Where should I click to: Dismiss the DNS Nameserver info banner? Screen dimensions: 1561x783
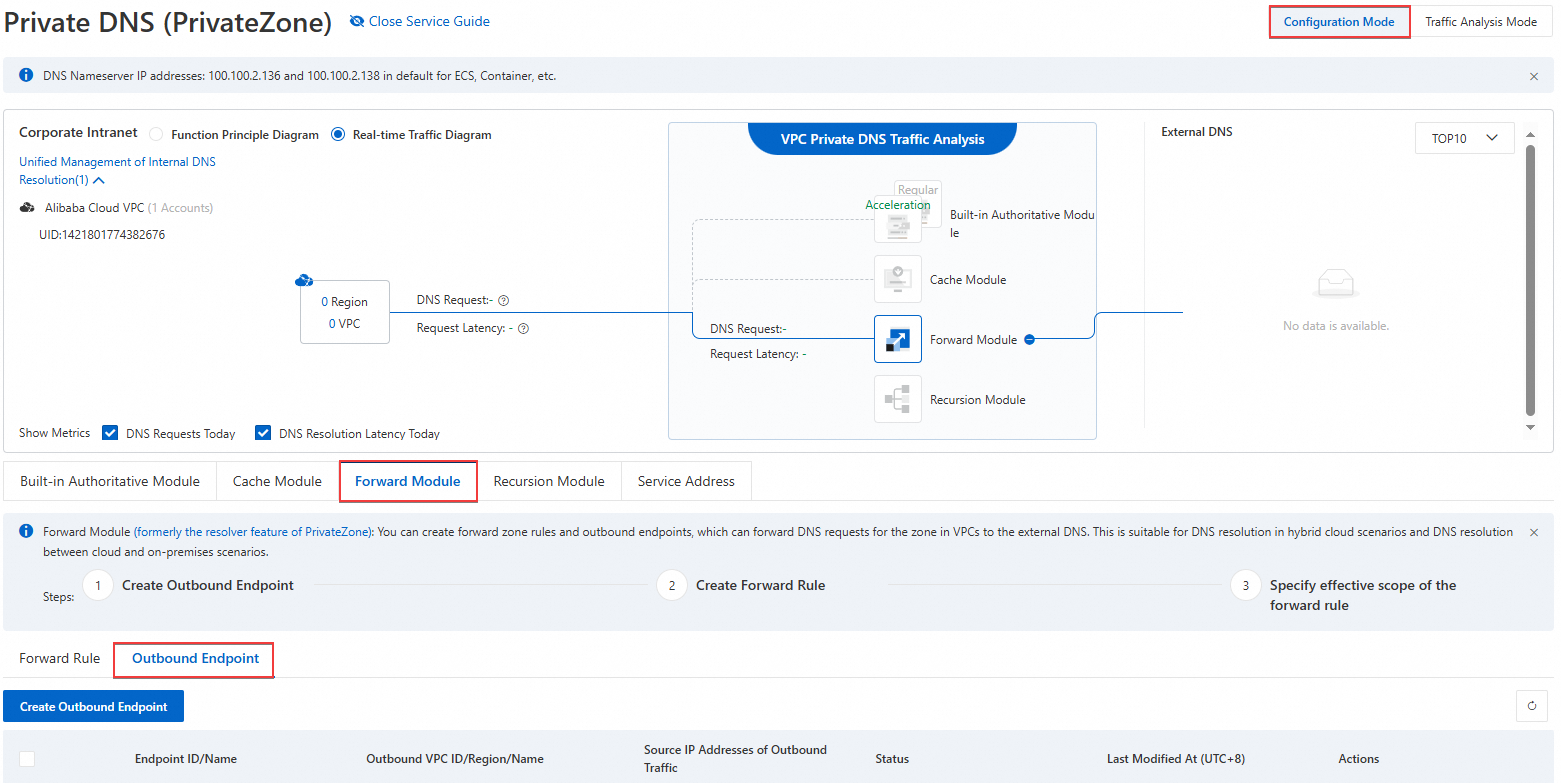click(1534, 76)
